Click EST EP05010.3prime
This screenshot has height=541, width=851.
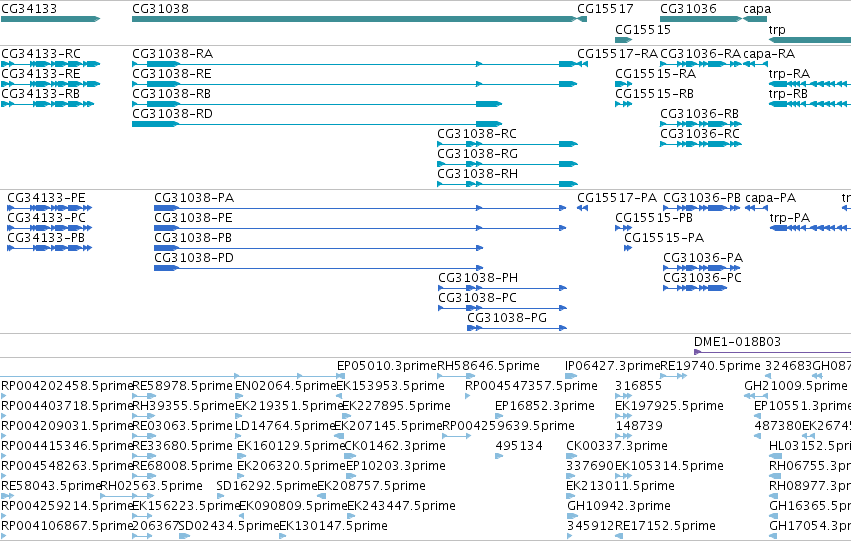(387, 366)
